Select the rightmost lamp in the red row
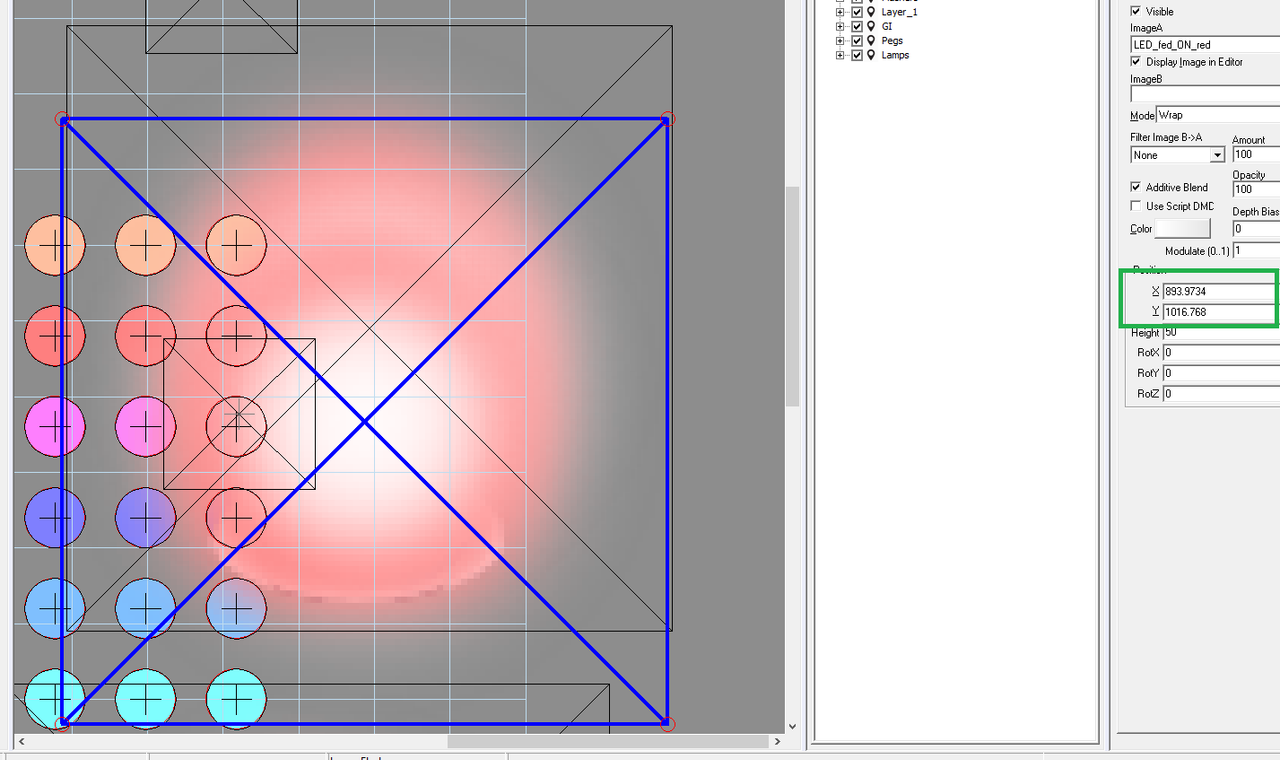 coord(236,336)
